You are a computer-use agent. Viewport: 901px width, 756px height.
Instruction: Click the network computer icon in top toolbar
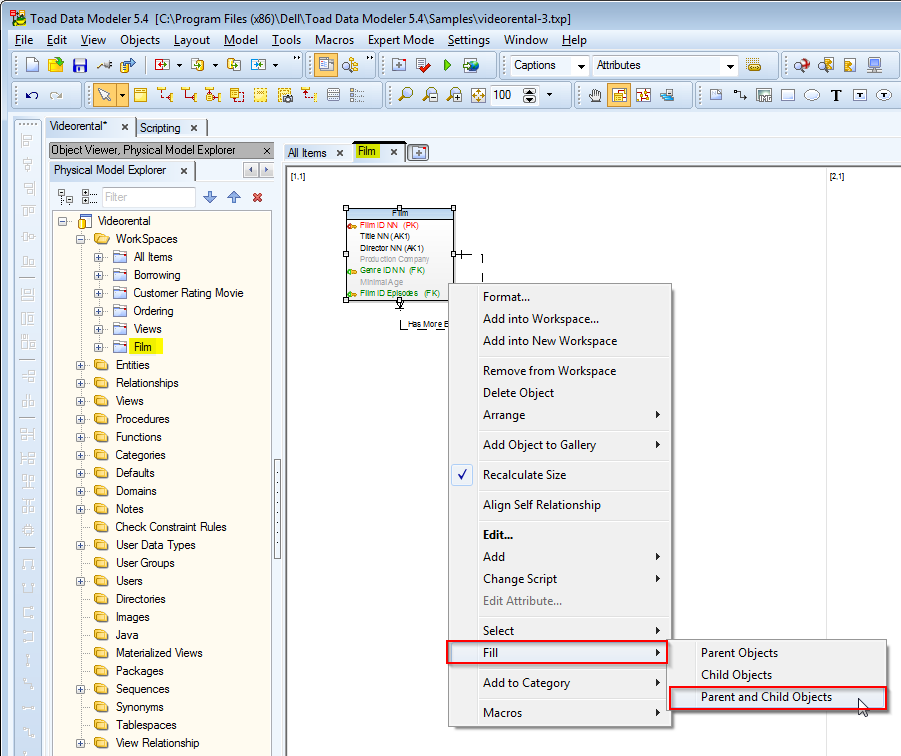(874, 65)
